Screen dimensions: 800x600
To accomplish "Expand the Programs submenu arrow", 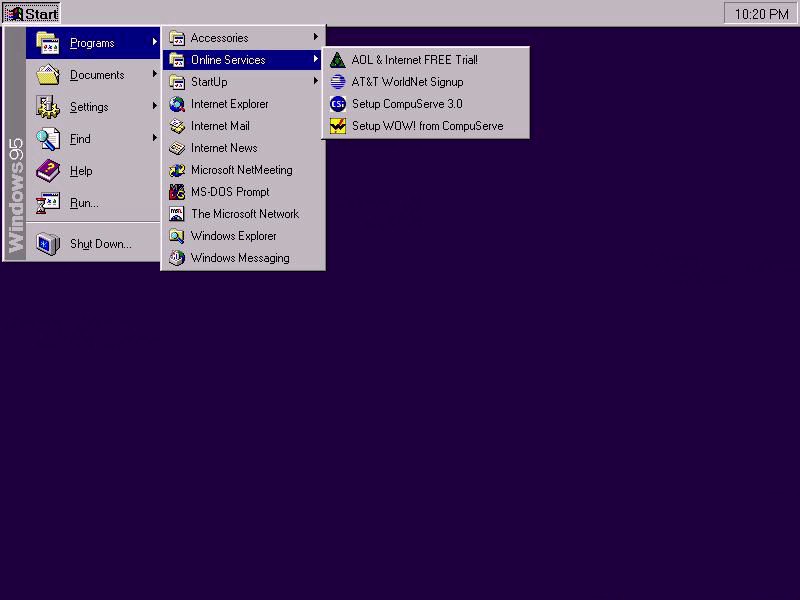I will tap(155, 42).
